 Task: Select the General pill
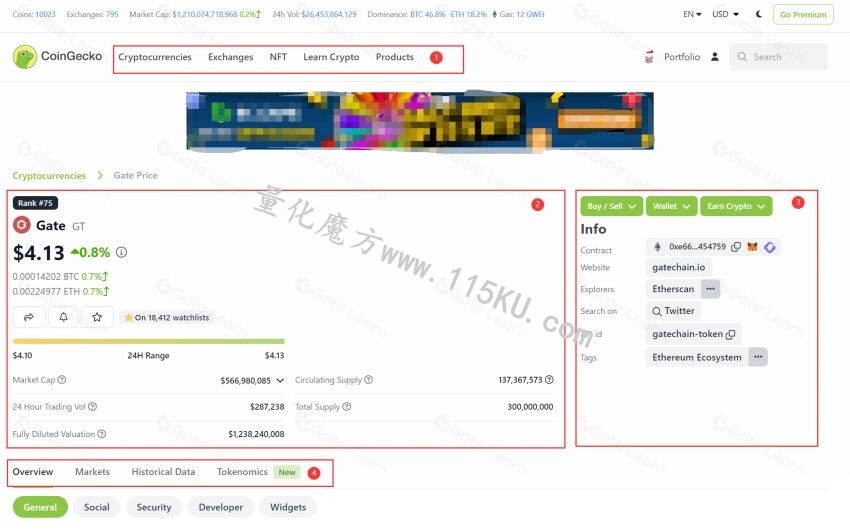click(40, 507)
